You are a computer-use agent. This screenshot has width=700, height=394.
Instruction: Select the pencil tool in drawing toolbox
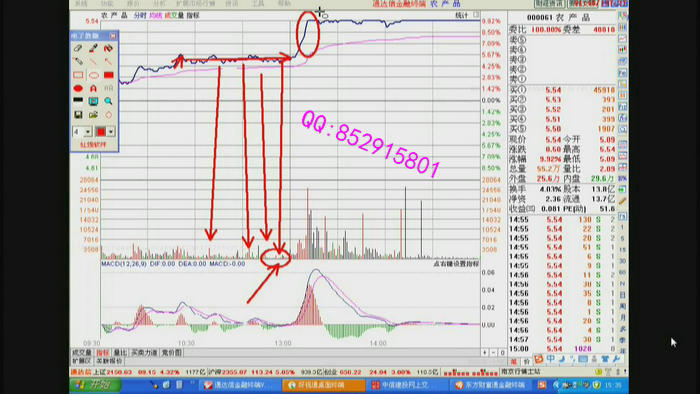click(x=78, y=48)
